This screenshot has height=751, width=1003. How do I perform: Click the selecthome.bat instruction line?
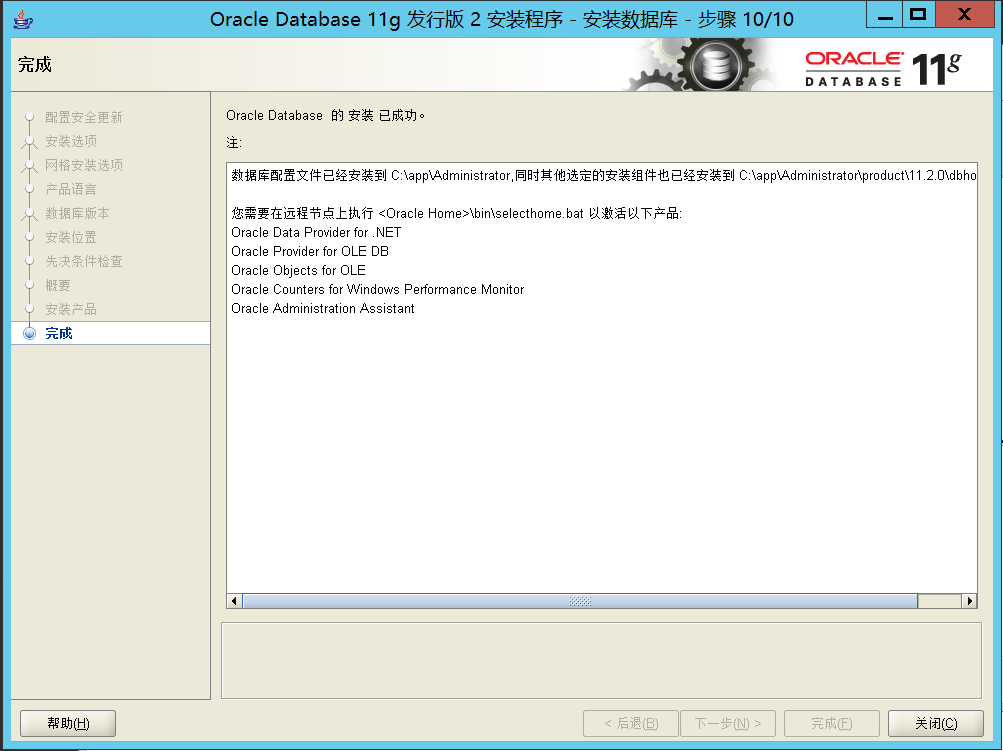(456, 213)
